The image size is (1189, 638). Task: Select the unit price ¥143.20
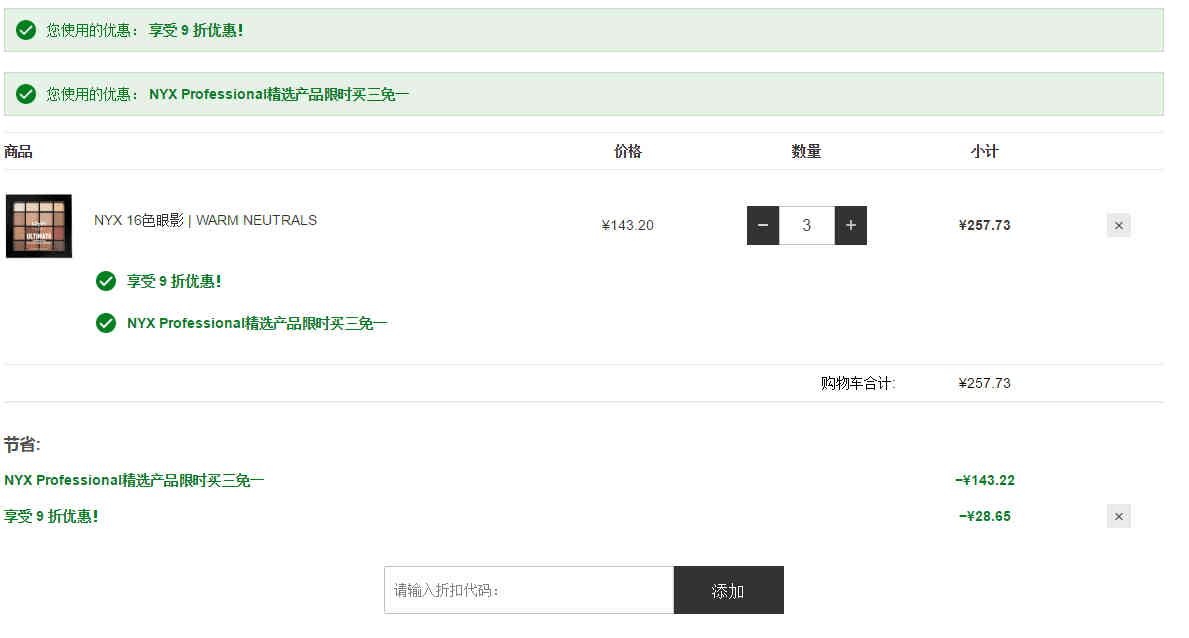pos(627,225)
